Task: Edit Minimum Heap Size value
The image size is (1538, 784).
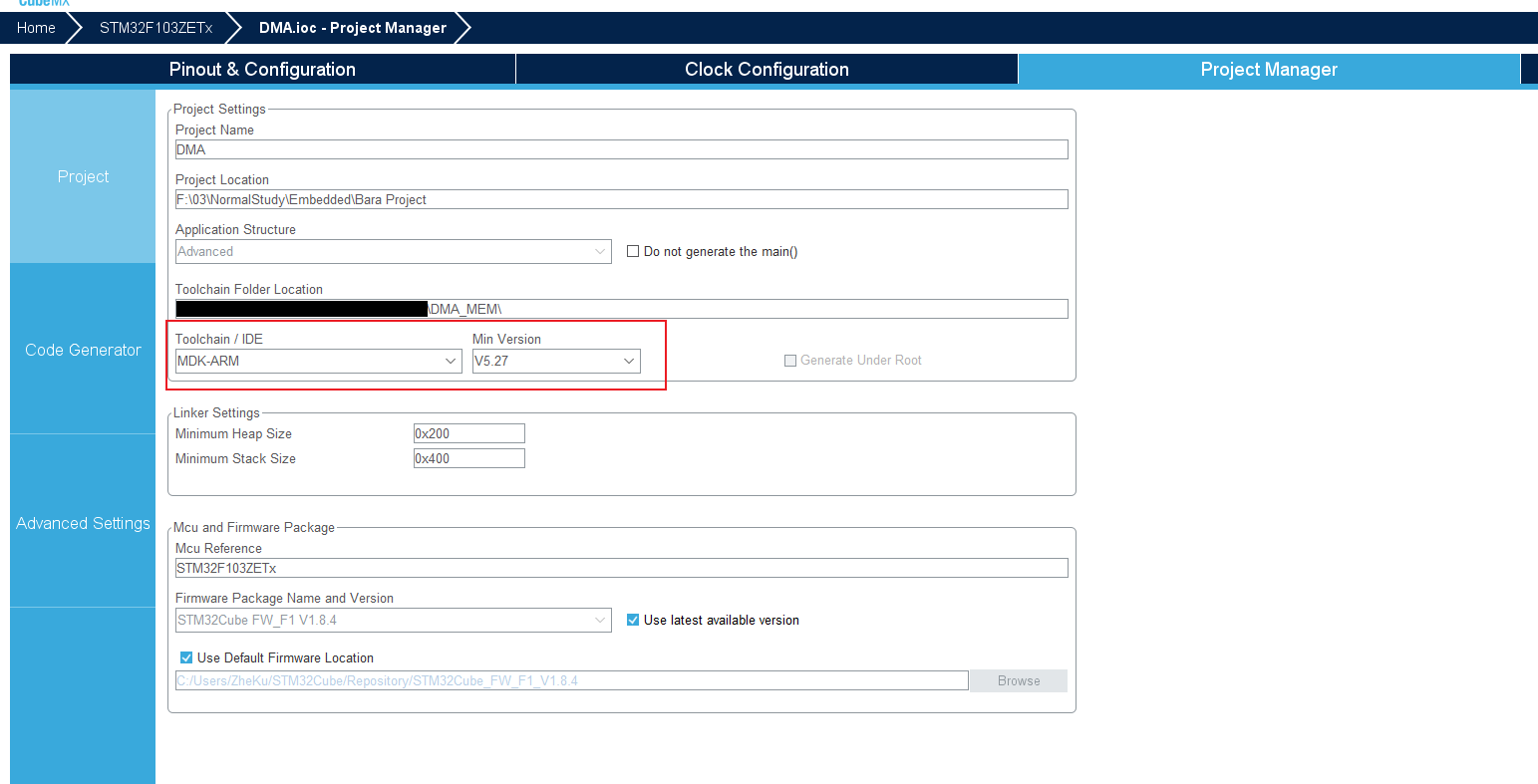Action: click(468, 433)
